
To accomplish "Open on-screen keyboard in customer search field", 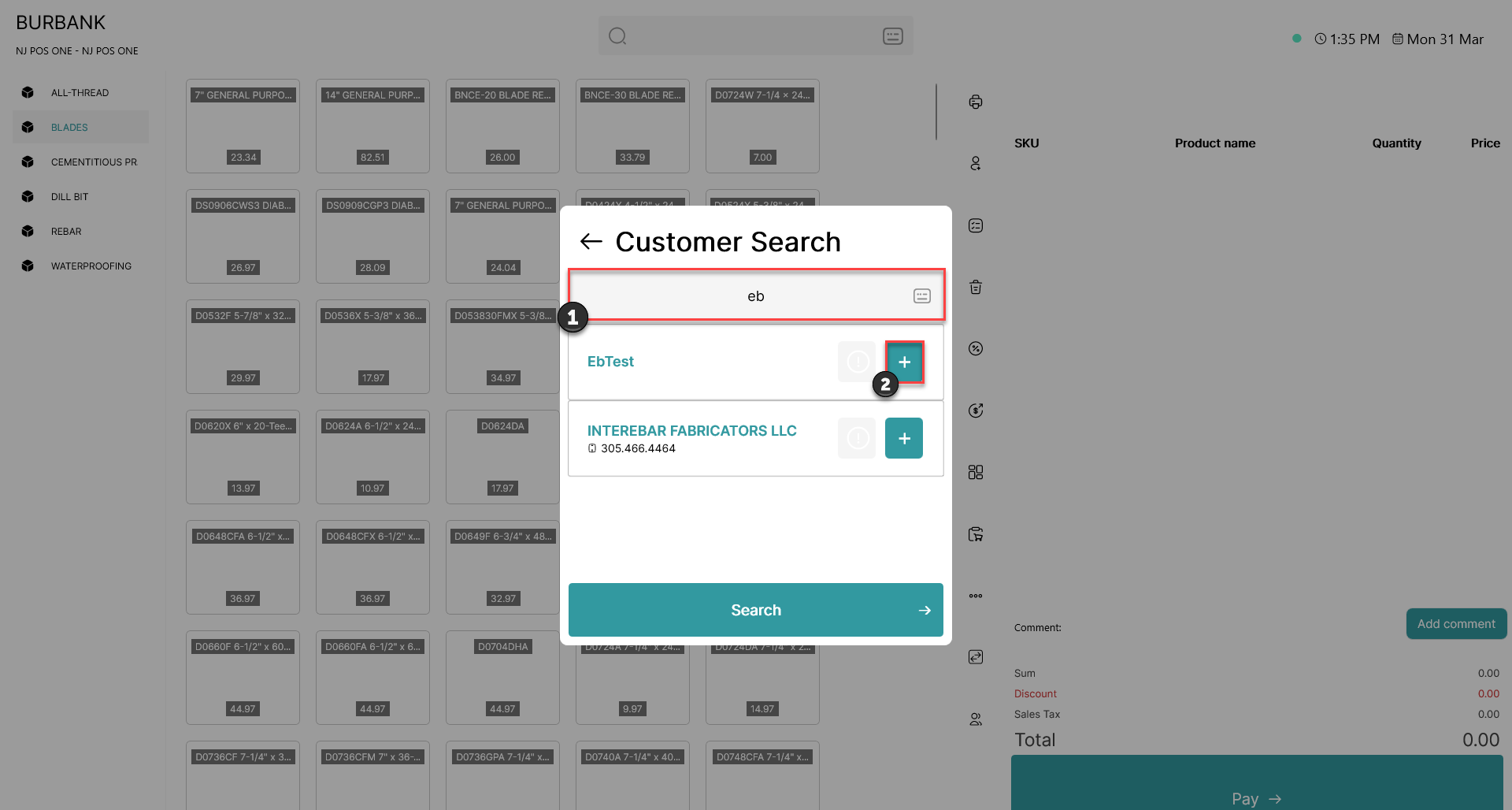I will 921,296.
